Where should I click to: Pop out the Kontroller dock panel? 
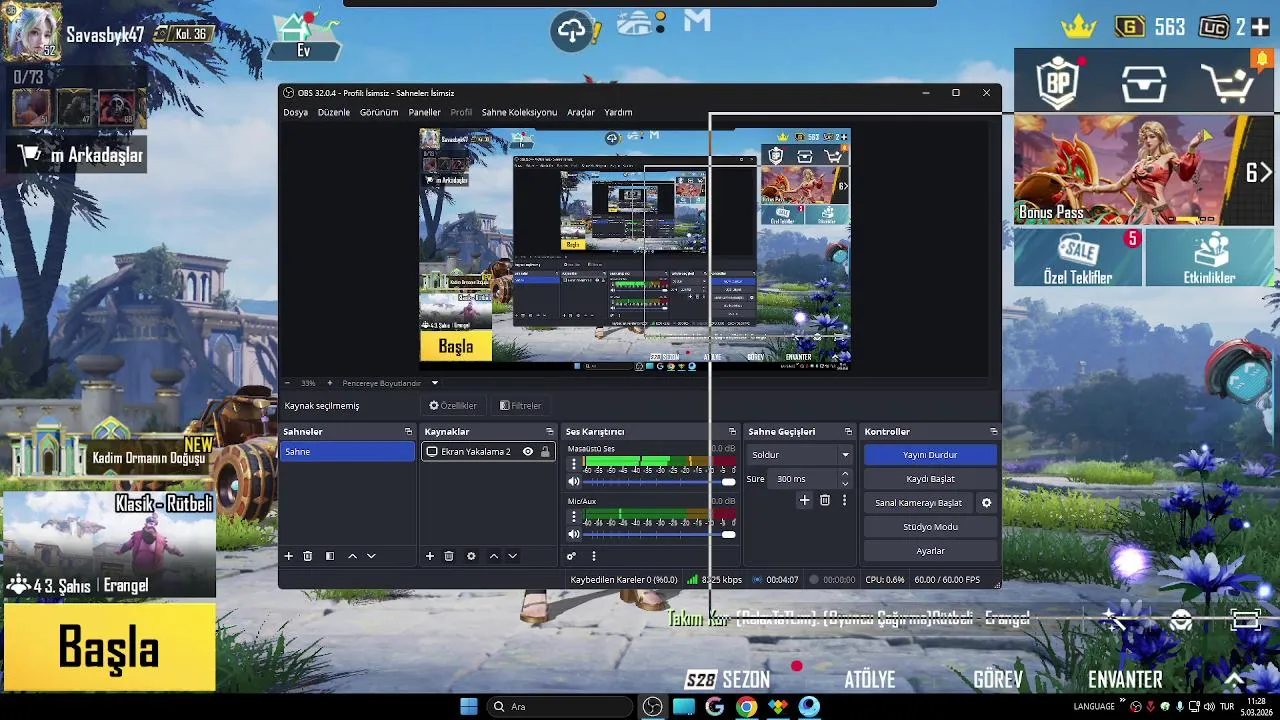click(993, 432)
